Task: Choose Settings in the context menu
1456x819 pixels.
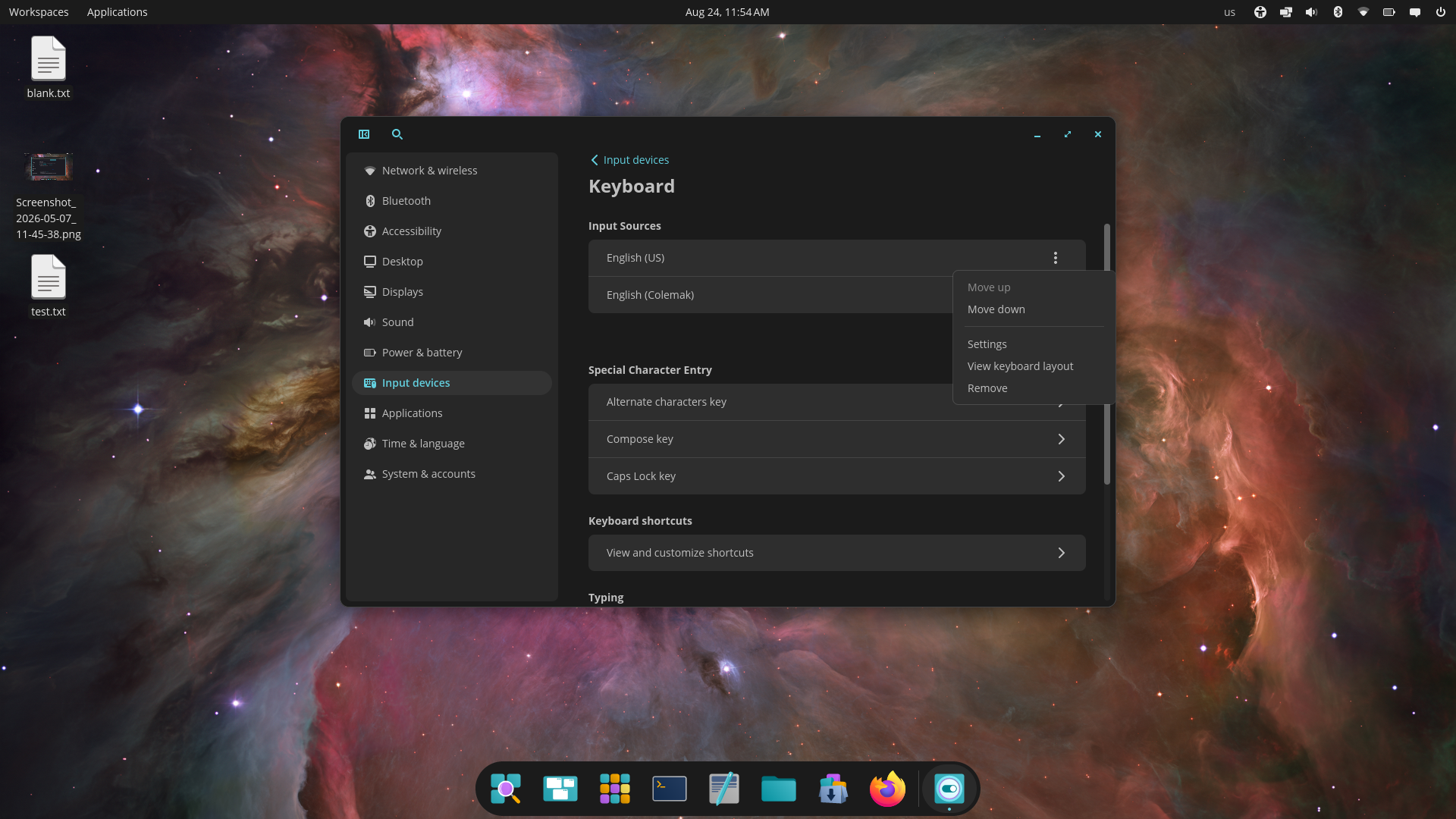Action: (987, 344)
